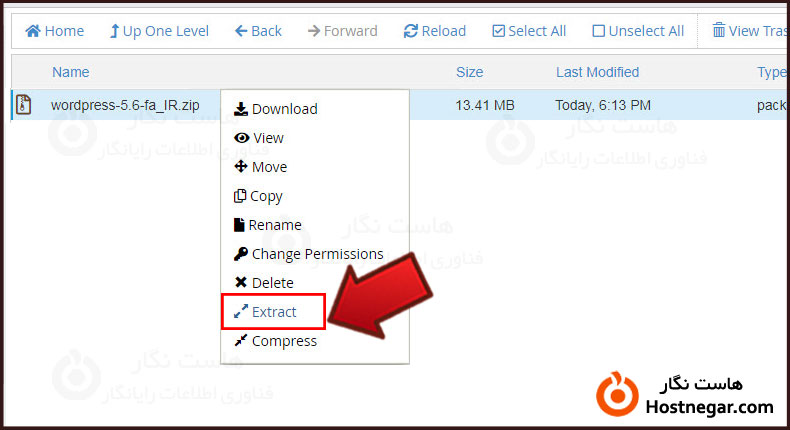
Task: Go Back using the toolbar button
Action: coord(258,31)
